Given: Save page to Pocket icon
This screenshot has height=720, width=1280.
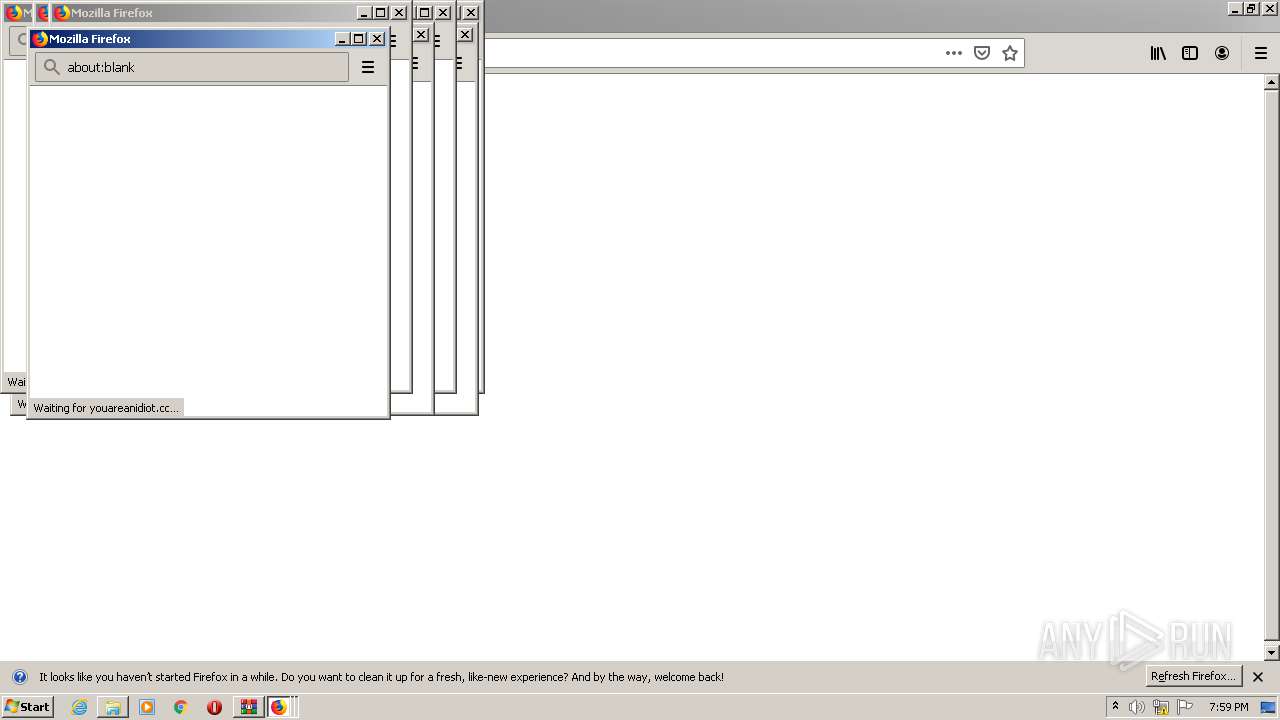Looking at the screenshot, I should click(982, 53).
